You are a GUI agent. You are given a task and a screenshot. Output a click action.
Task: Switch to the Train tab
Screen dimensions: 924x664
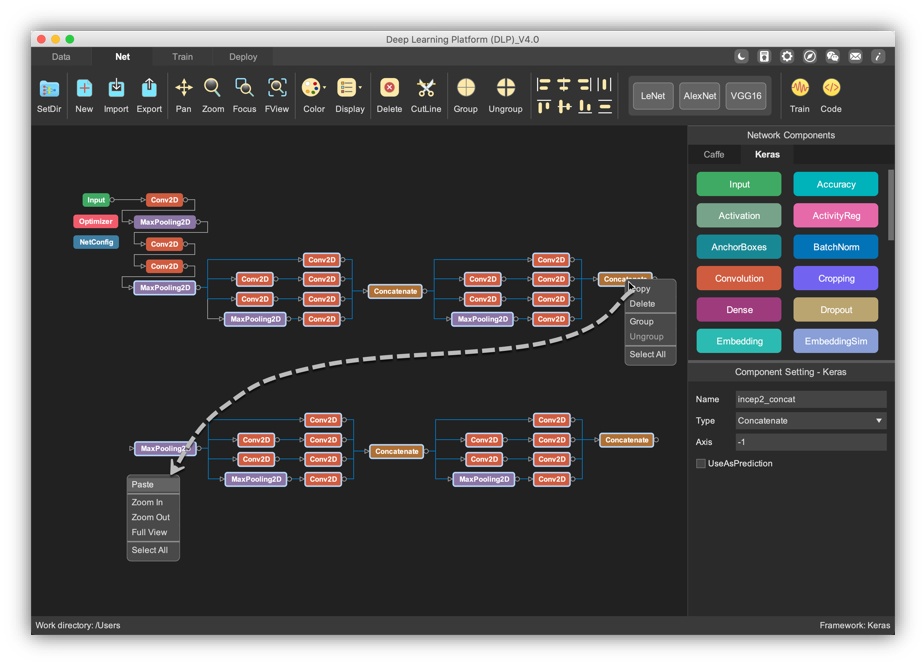point(182,57)
